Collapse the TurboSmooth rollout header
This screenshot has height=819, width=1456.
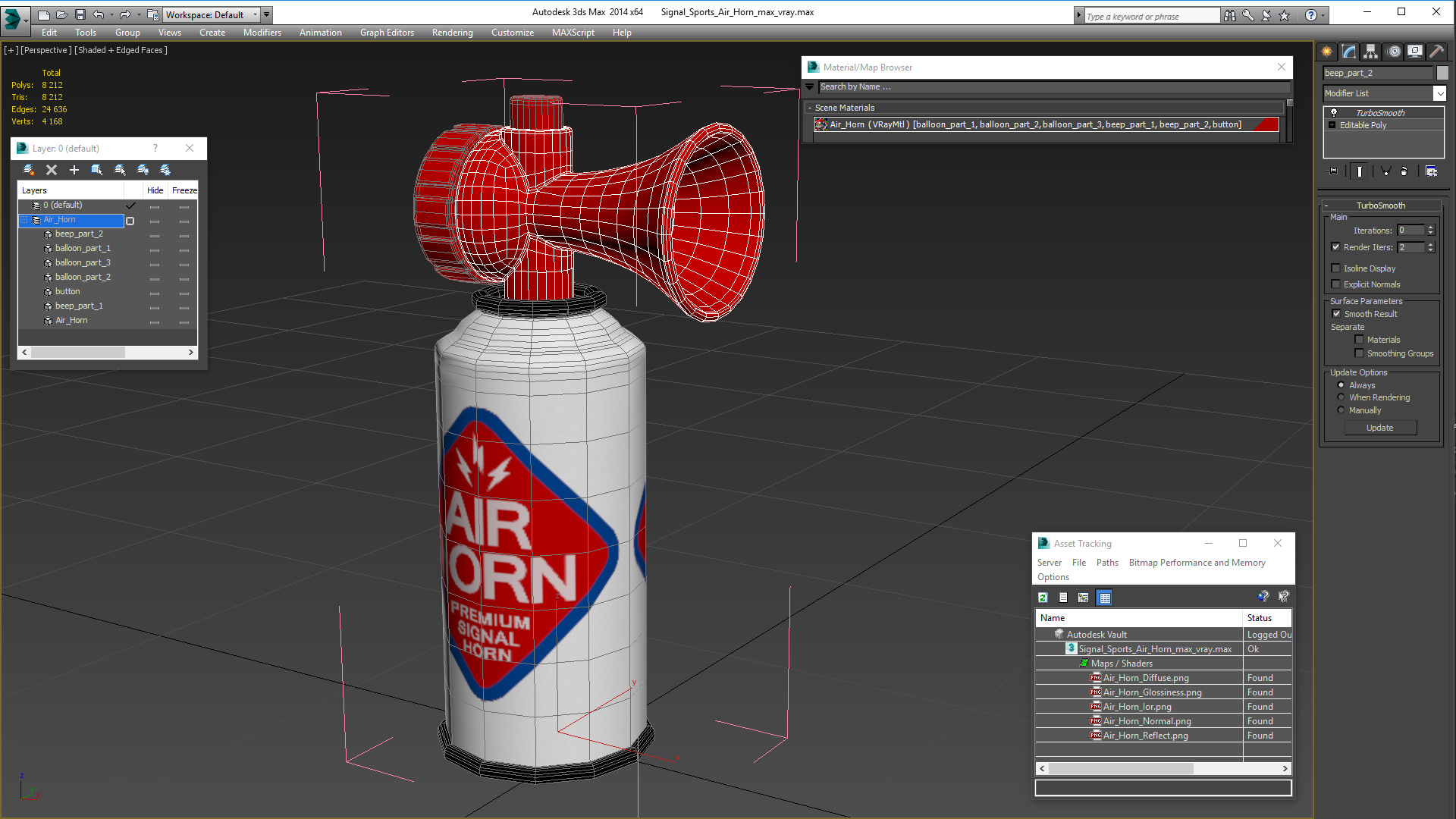tap(1380, 206)
